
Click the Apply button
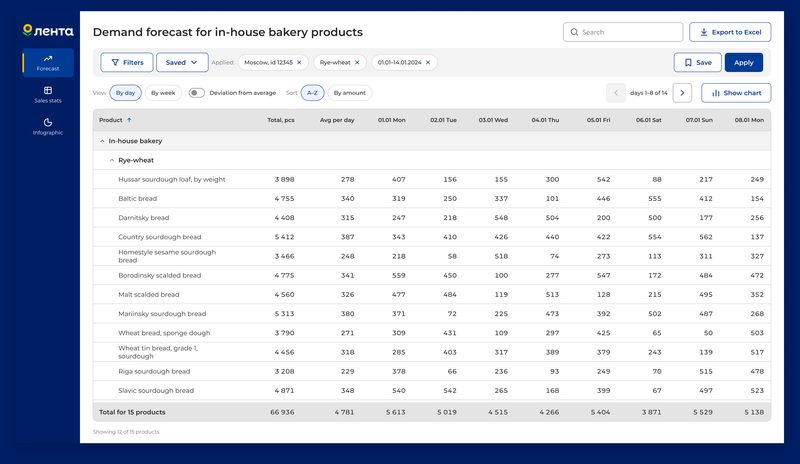(x=744, y=62)
